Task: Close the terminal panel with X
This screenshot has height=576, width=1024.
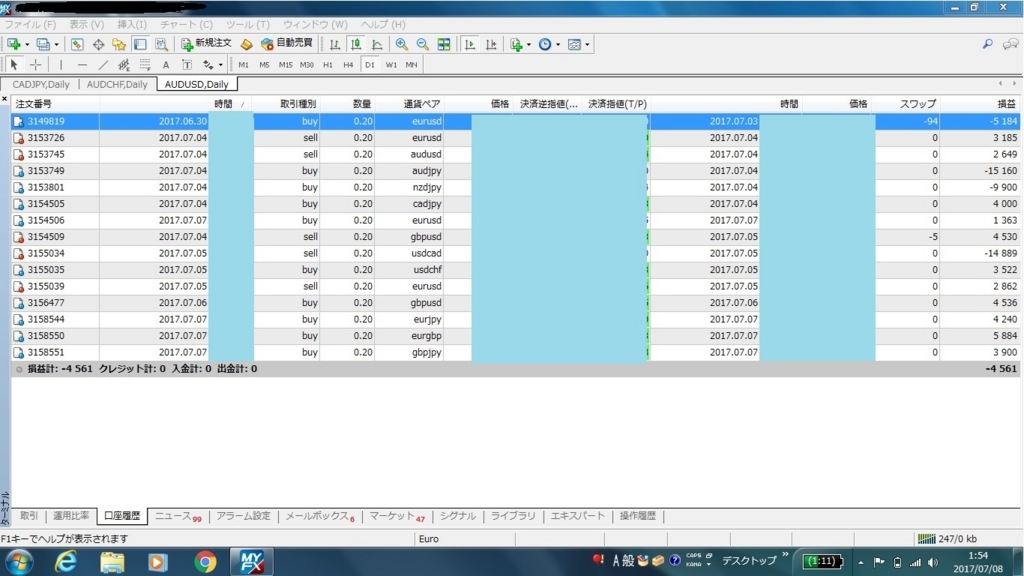Action: pos(5,99)
